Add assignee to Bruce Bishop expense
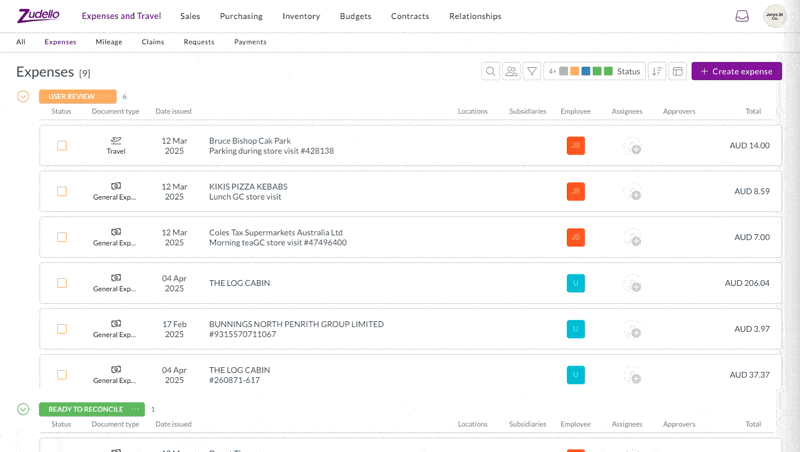Screen dimensions: 800x452 coord(633,146)
